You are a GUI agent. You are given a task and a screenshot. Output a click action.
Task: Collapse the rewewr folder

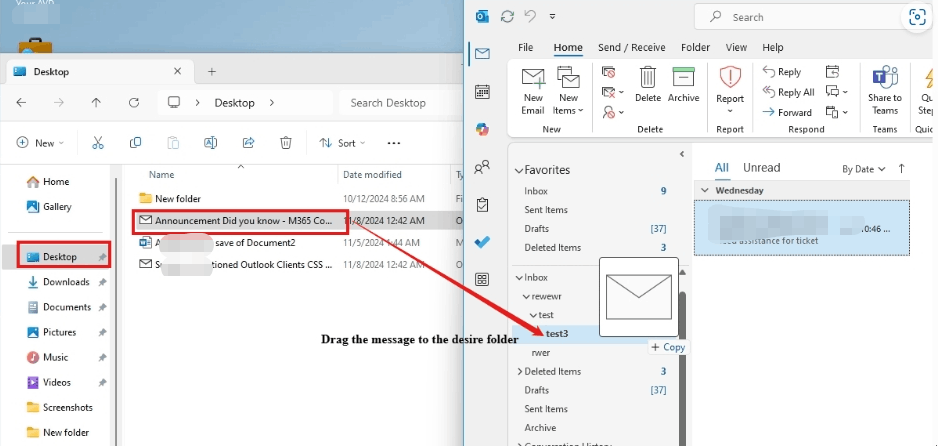click(526, 297)
